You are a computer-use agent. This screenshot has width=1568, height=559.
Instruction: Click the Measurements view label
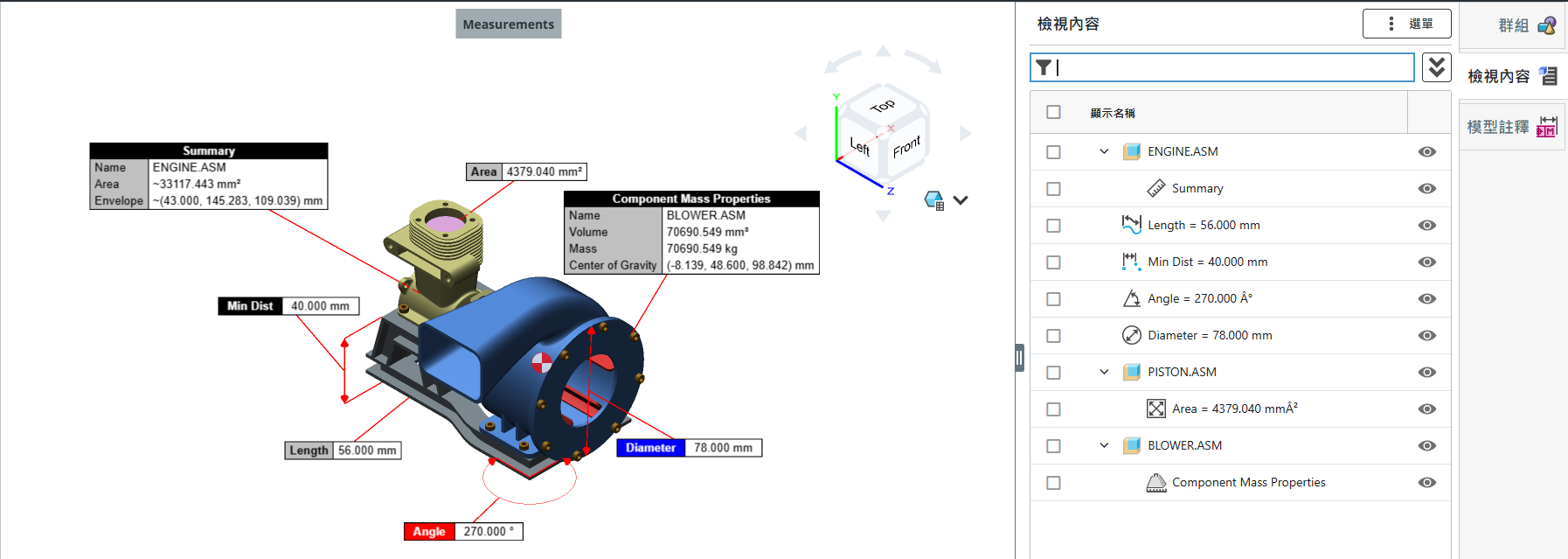tap(509, 24)
